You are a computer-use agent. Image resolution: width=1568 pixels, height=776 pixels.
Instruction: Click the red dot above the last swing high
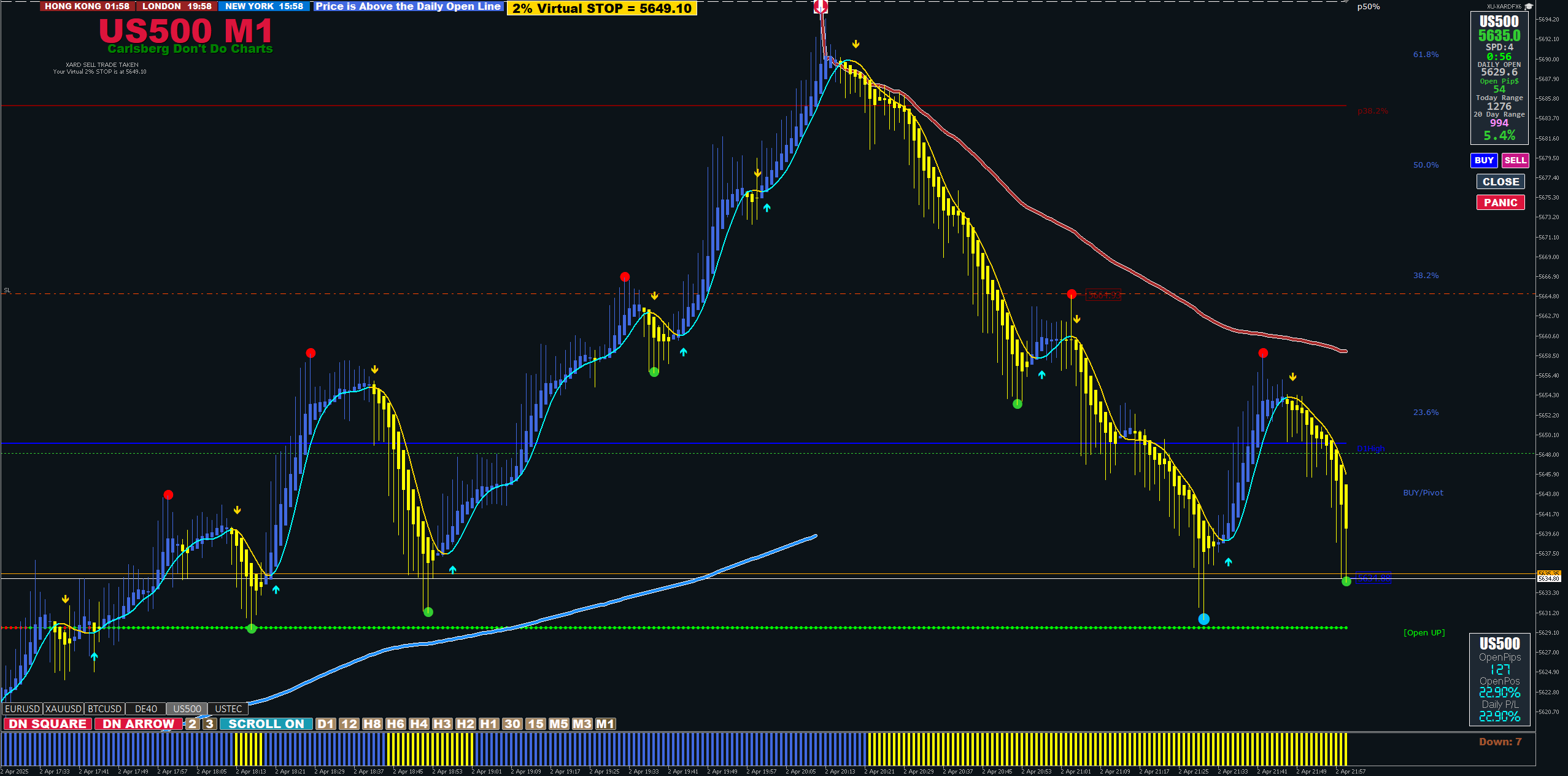tap(1262, 353)
